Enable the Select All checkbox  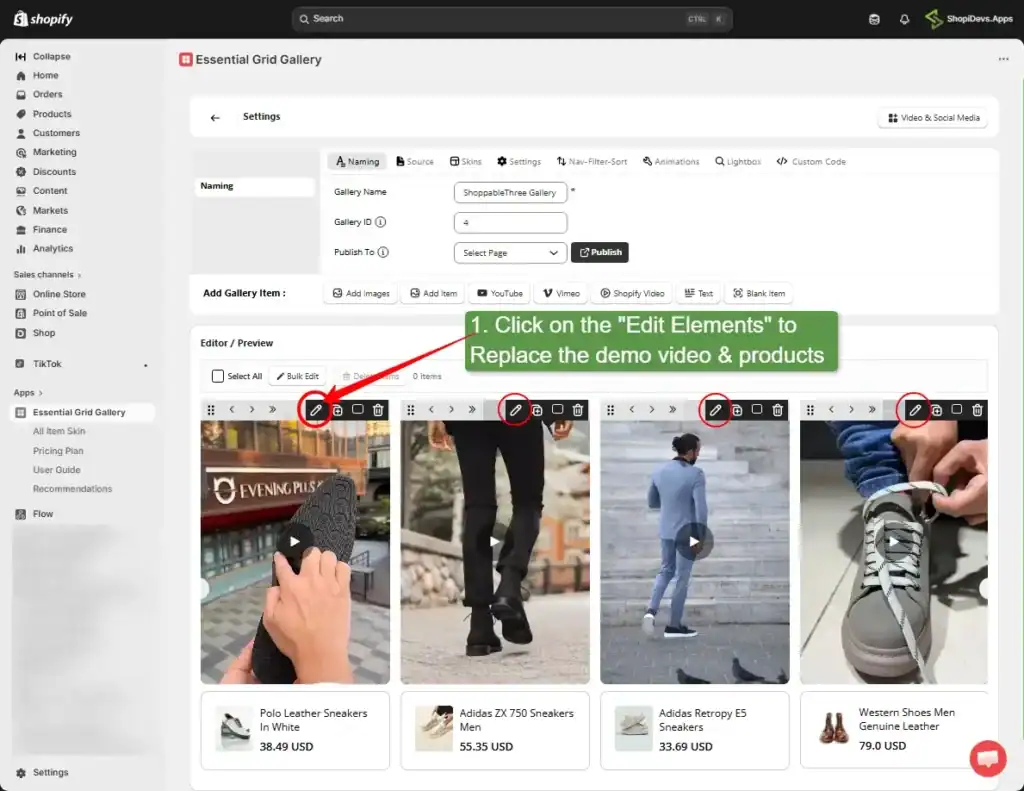217,376
